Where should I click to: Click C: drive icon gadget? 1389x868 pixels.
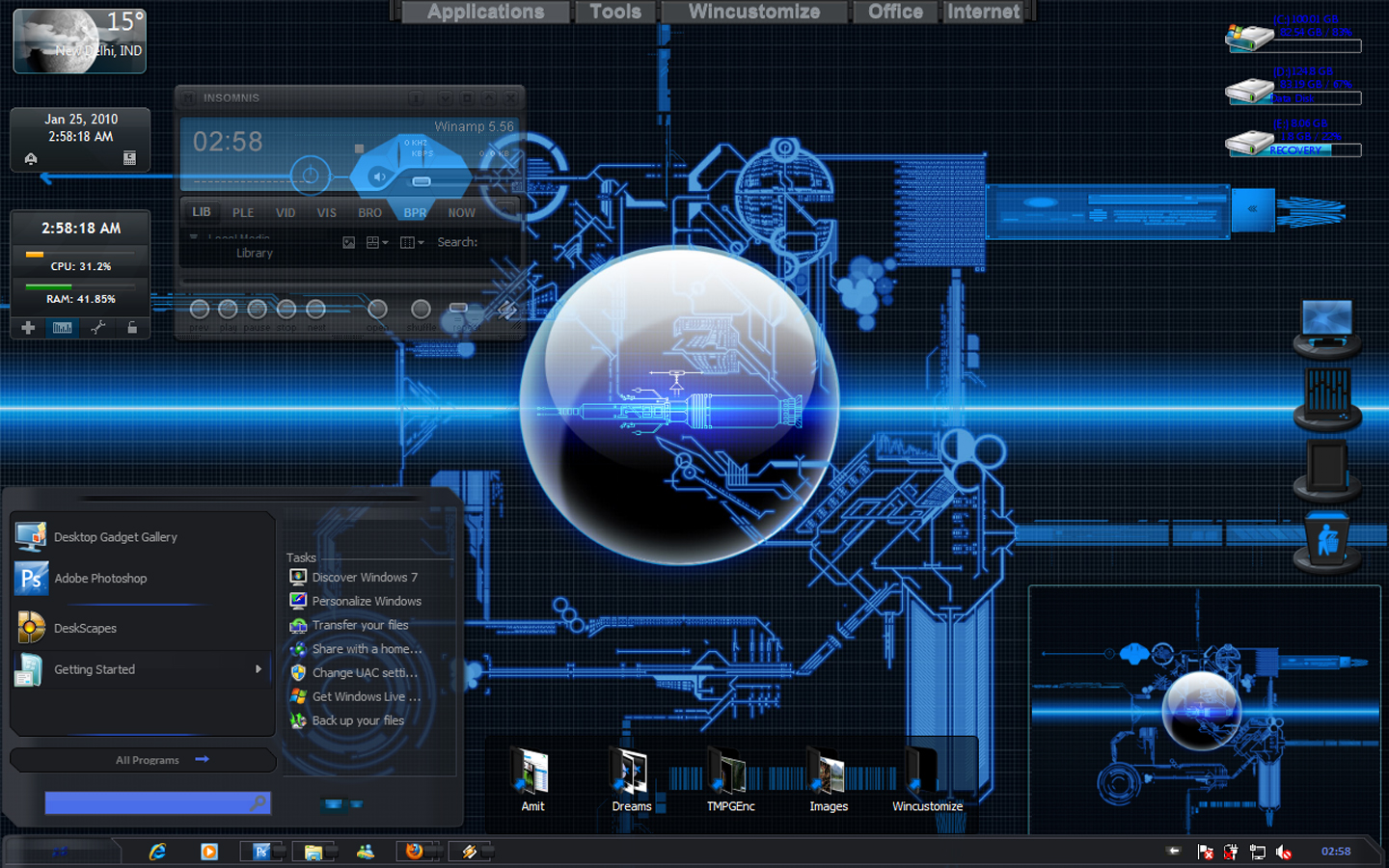click(x=1249, y=38)
